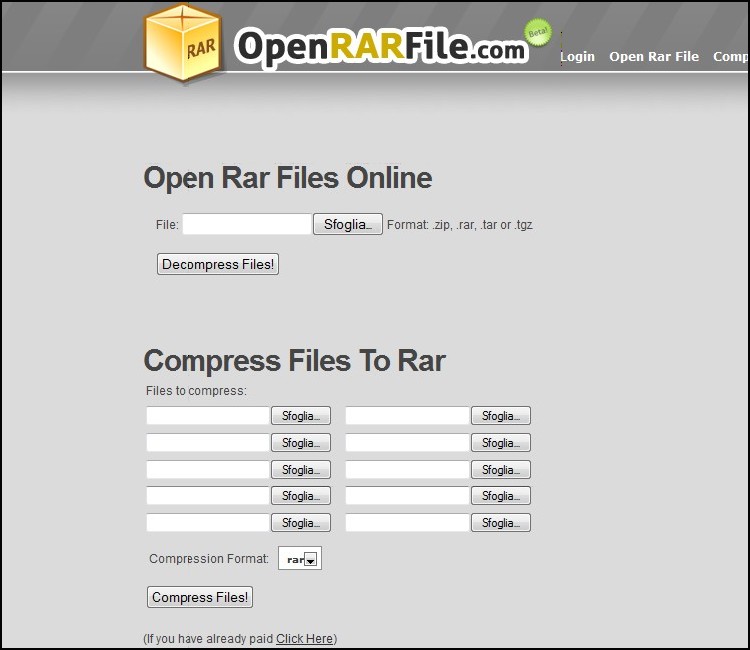This screenshot has width=750, height=650.
Task: Click the File input field for decompression
Action: [247, 225]
